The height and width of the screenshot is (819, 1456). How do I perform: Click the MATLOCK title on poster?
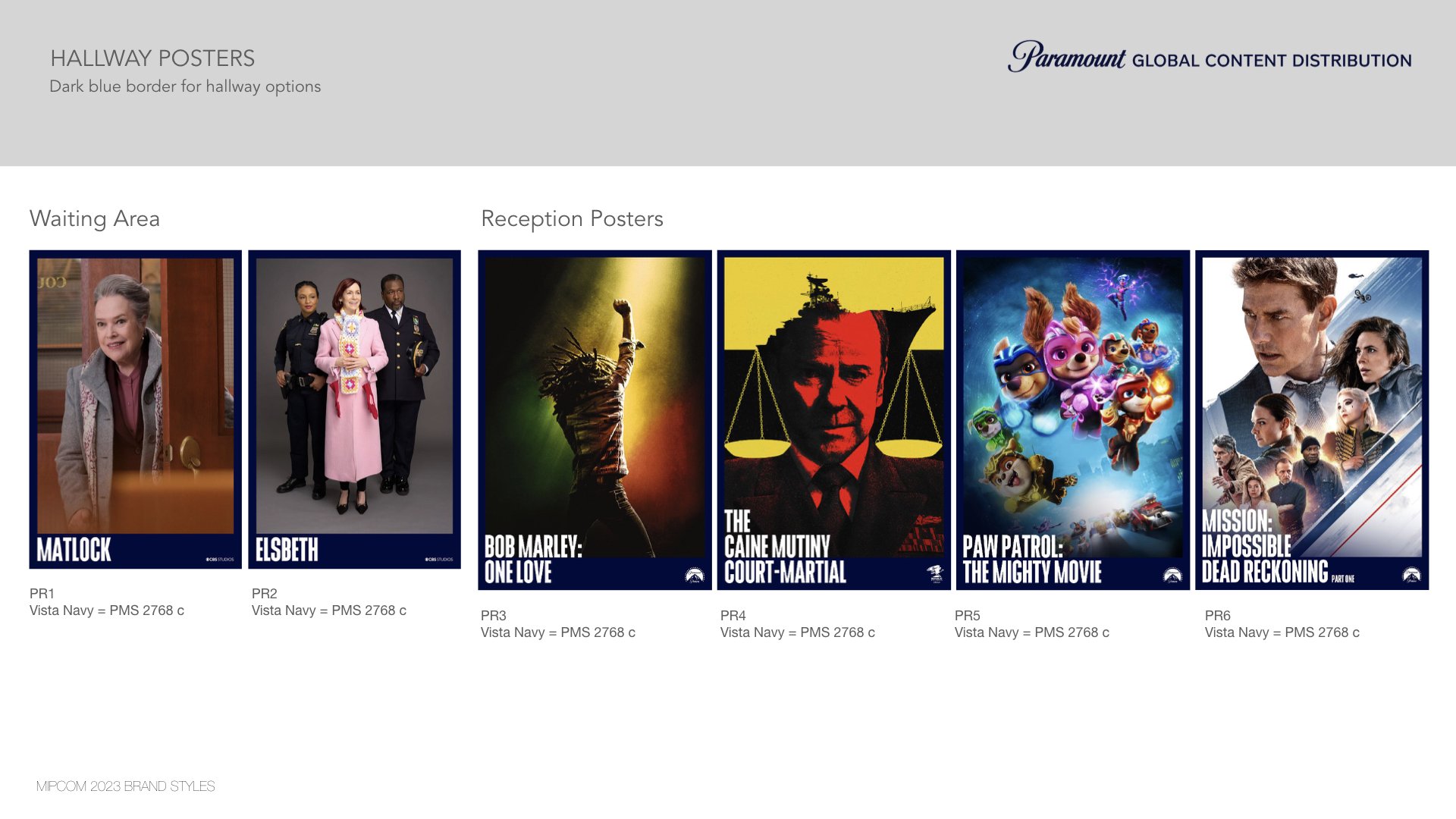point(74,550)
